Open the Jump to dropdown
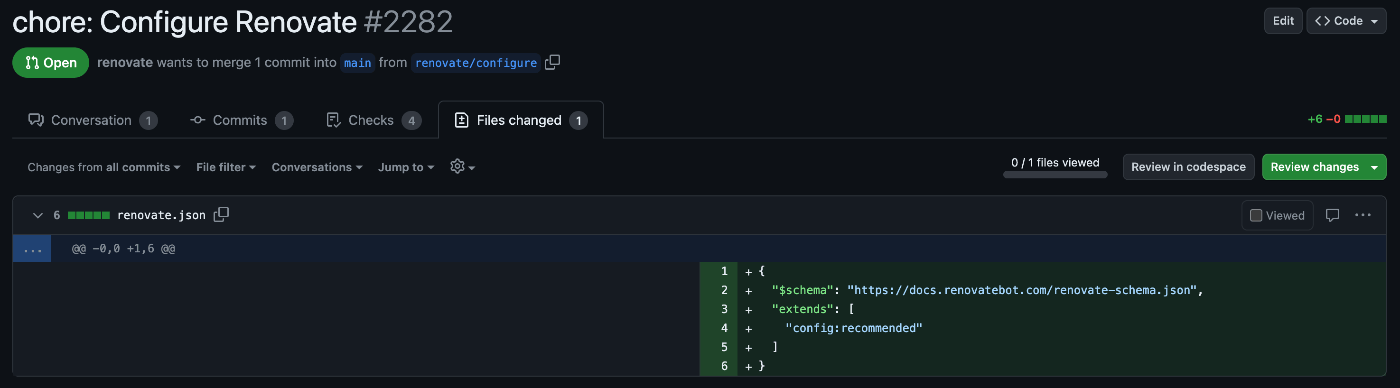Viewport: 1400px width, 388px height. (x=406, y=167)
